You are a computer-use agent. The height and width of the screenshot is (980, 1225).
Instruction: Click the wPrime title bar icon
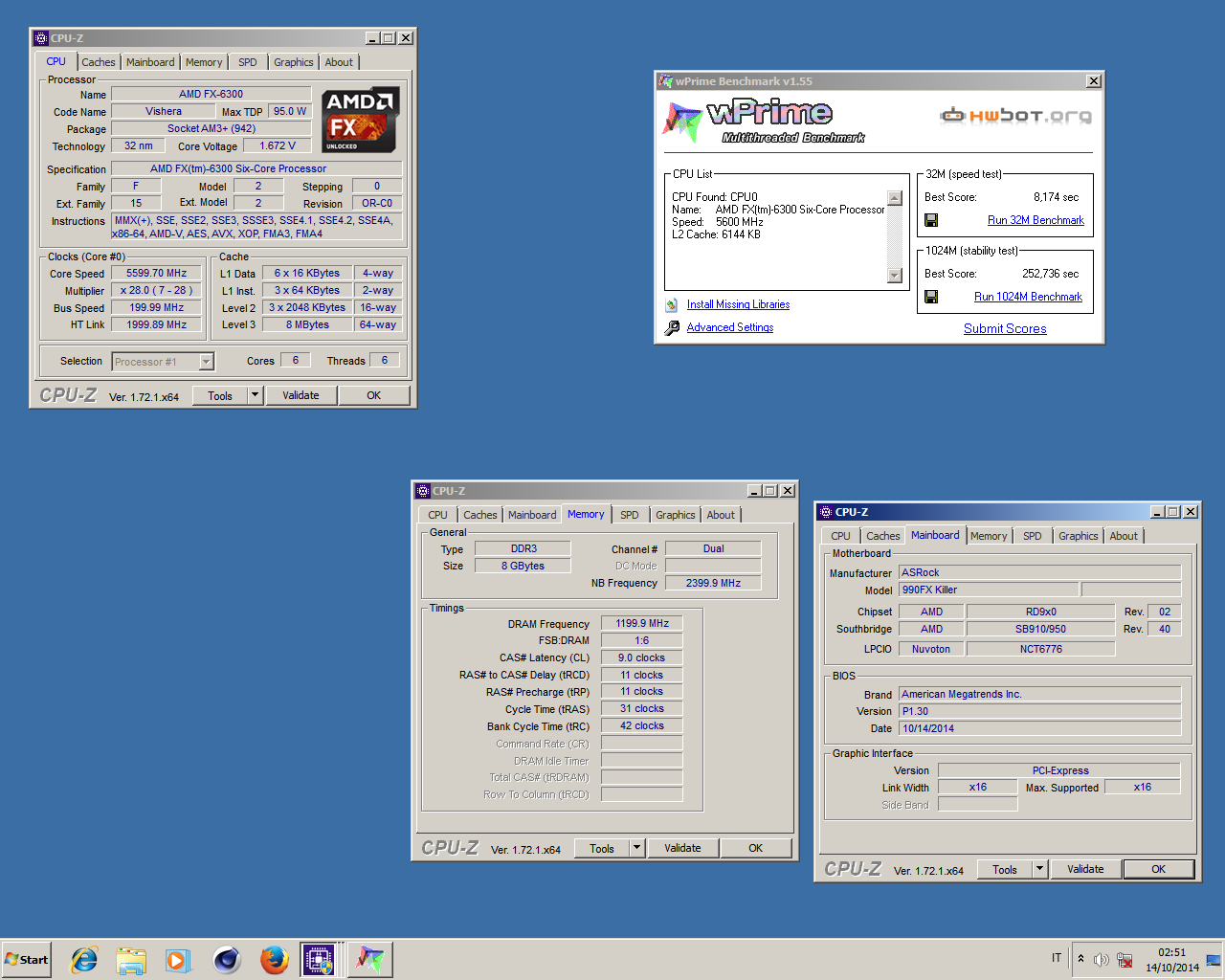(665, 81)
